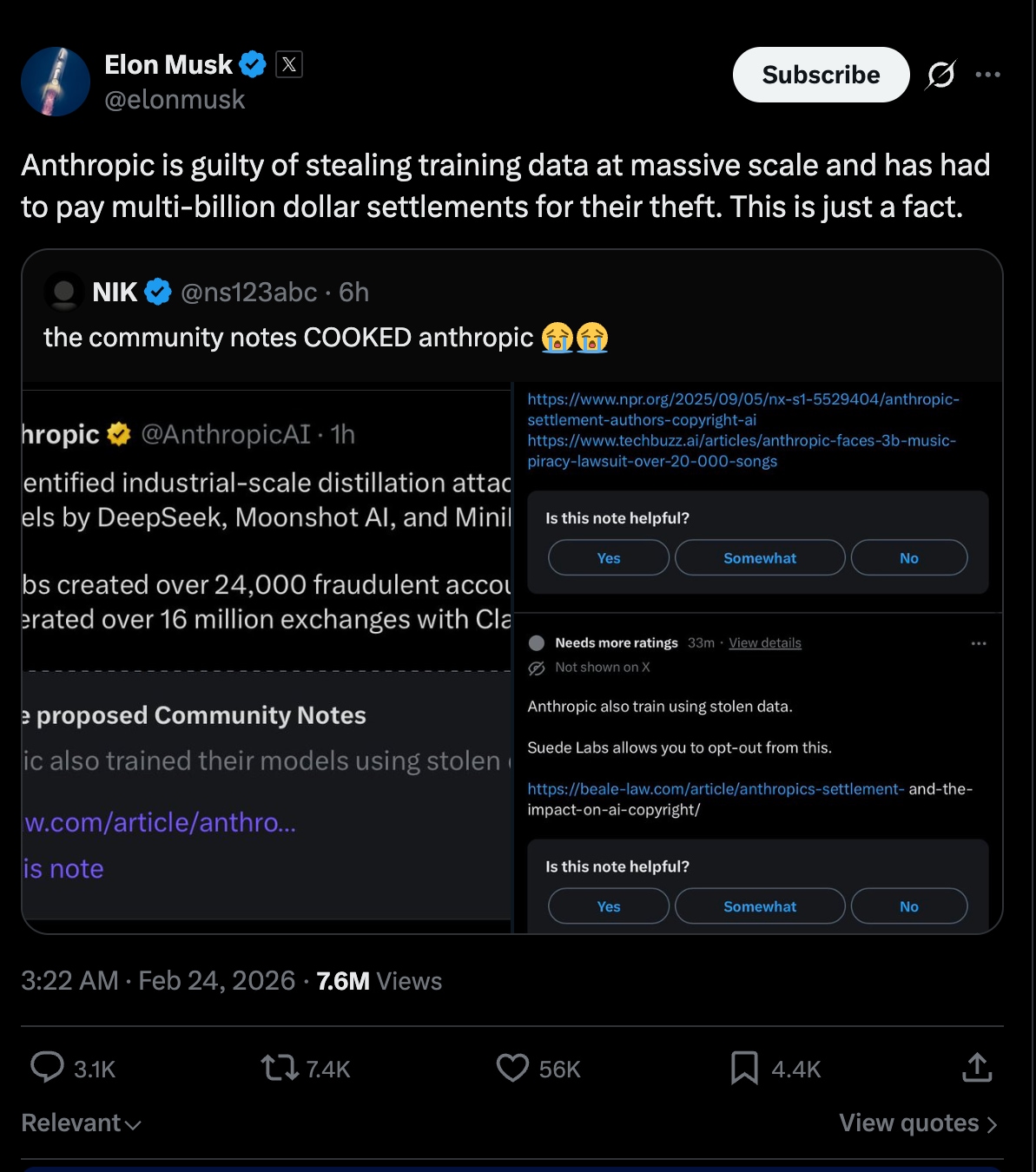Click the Grok slash-circle icon
Screen dimensions: 1036x1172
940,75
